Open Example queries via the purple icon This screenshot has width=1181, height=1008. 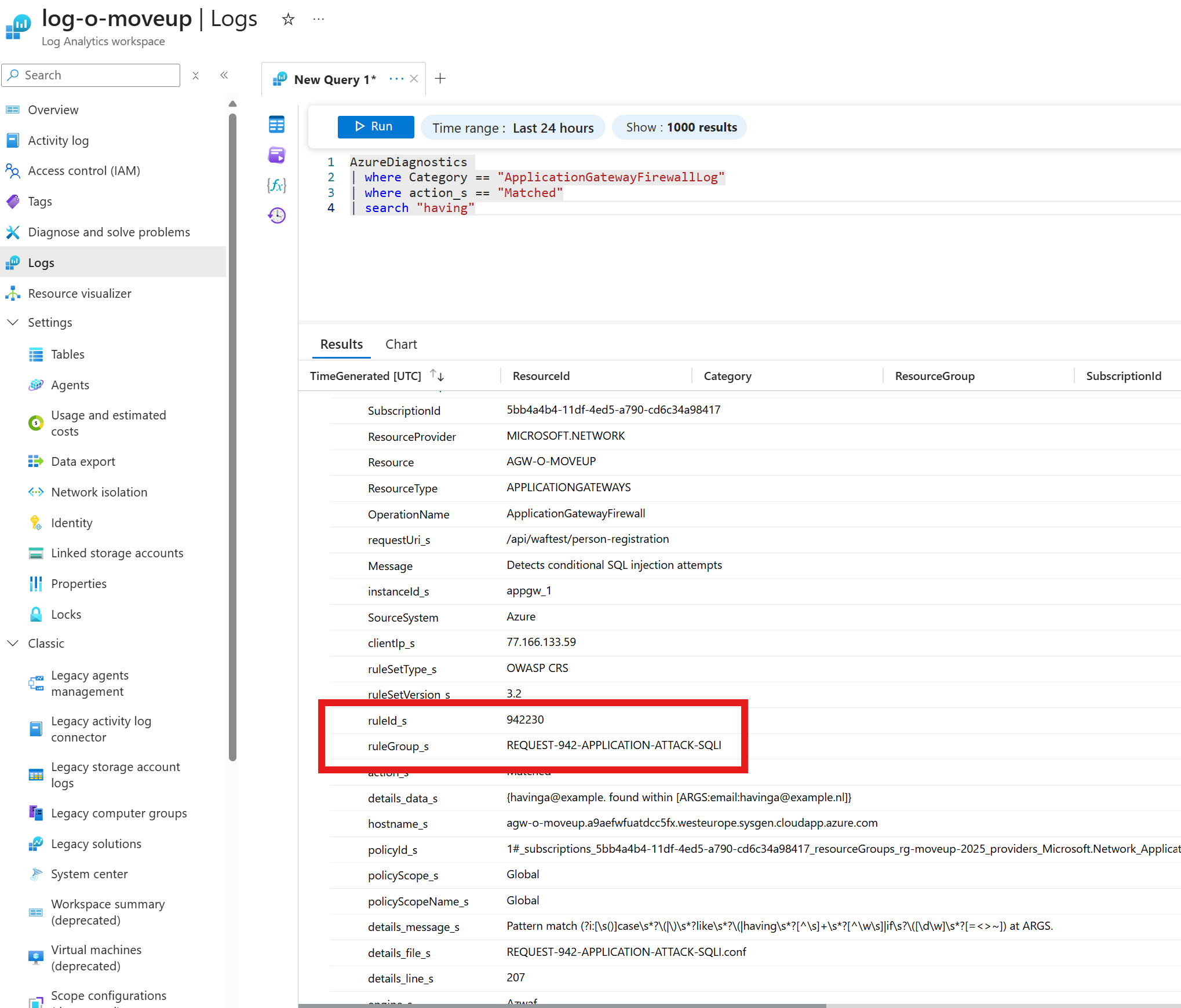tap(276, 155)
